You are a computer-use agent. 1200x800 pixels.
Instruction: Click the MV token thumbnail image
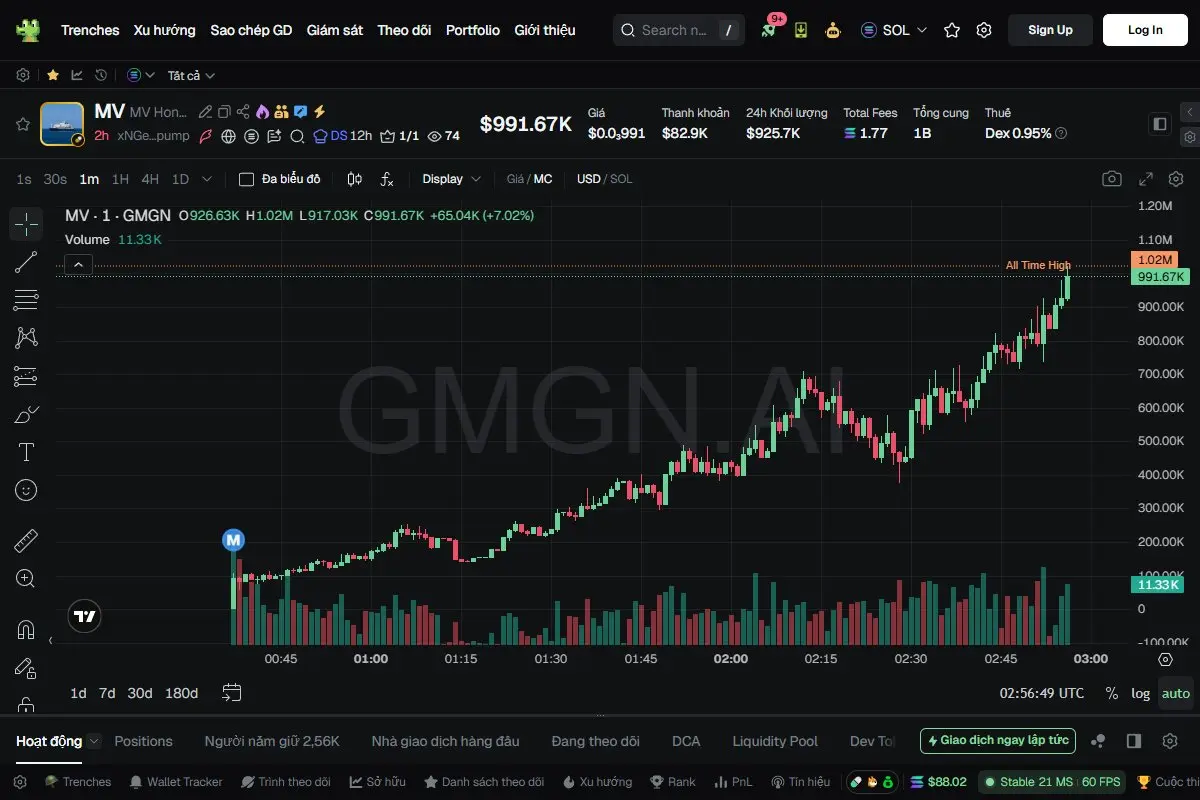(x=62, y=124)
